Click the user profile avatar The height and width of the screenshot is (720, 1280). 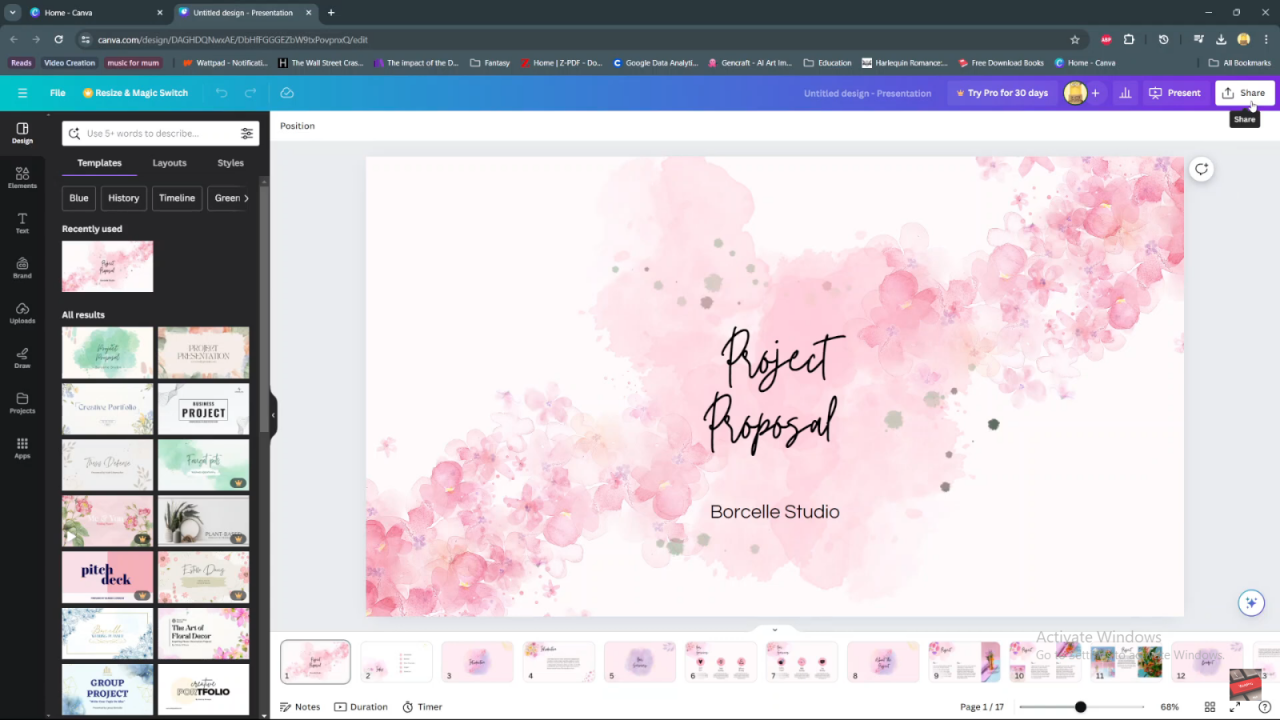coord(1075,93)
